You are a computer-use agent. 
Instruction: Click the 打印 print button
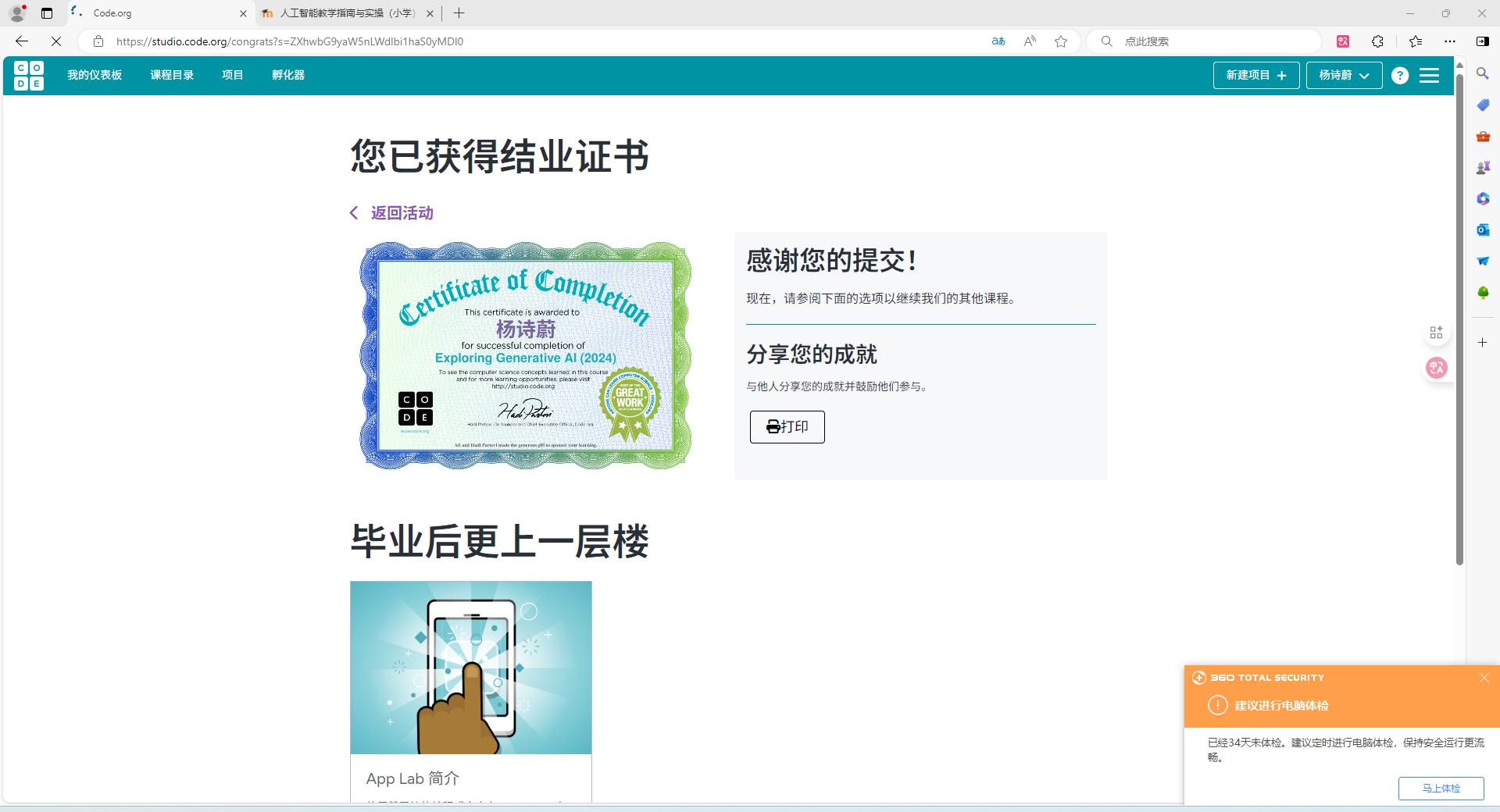tap(787, 427)
